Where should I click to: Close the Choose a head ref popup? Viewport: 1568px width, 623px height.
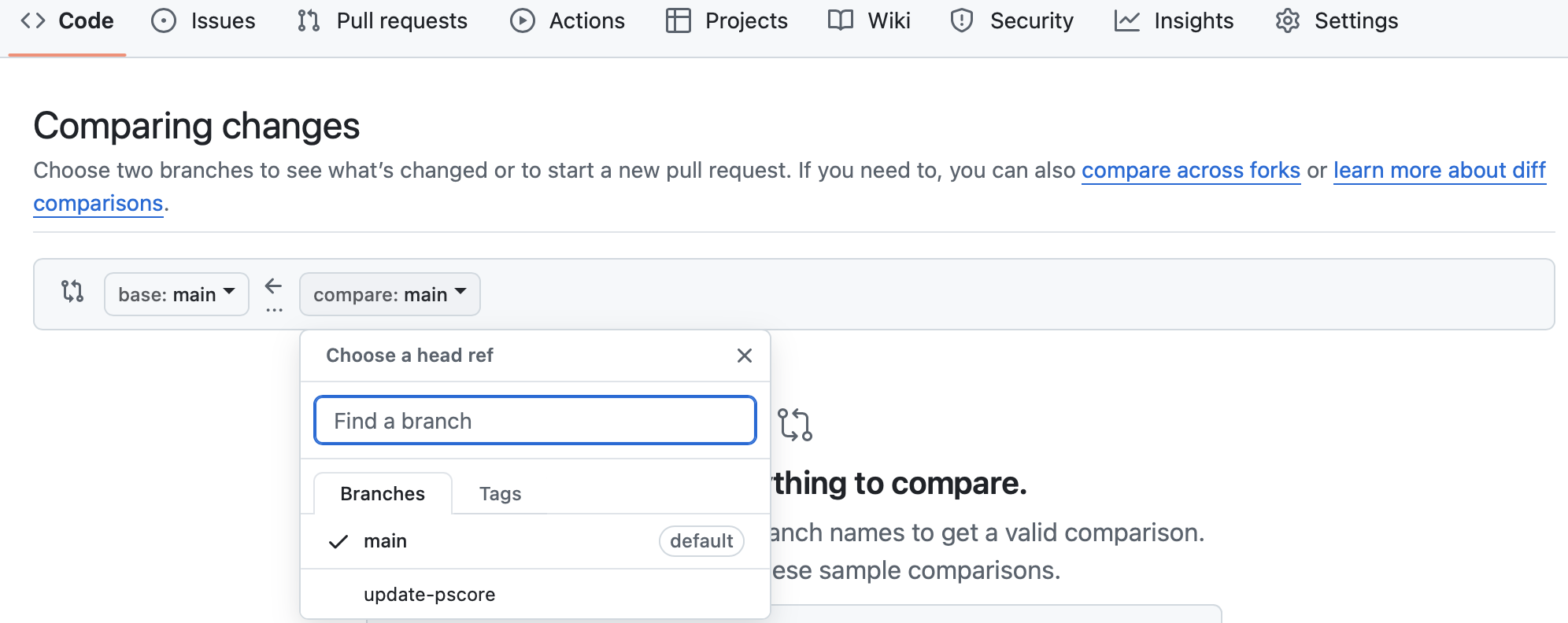pyautogui.click(x=744, y=356)
